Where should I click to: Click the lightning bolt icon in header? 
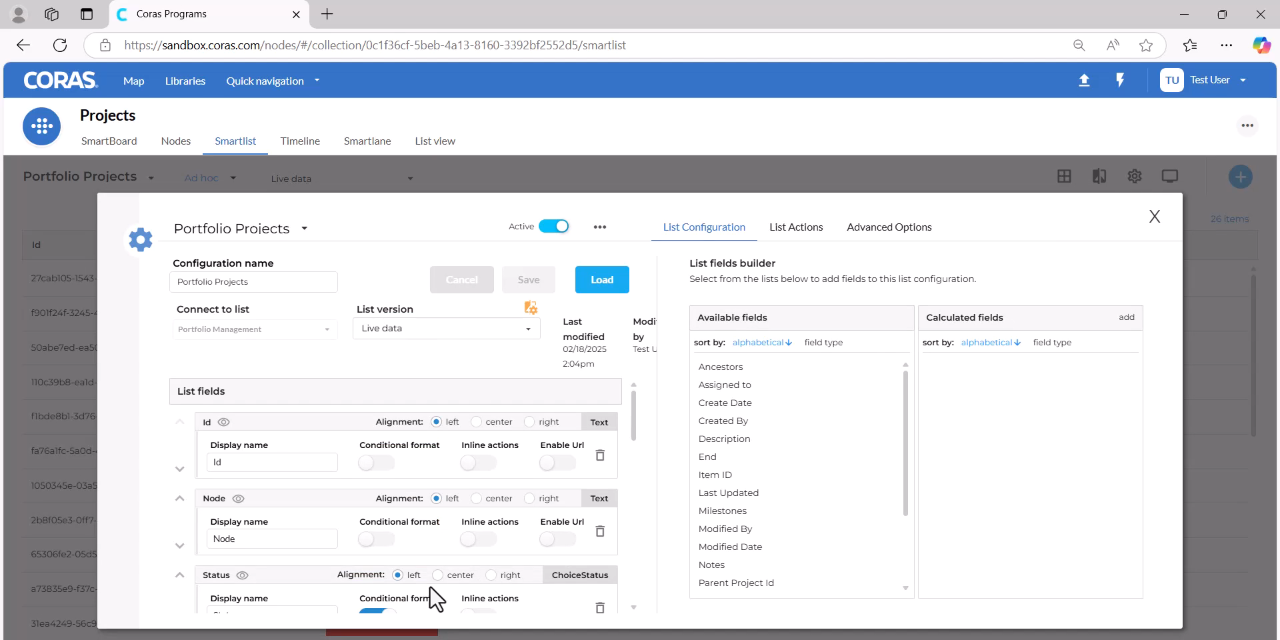[1120, 80]
